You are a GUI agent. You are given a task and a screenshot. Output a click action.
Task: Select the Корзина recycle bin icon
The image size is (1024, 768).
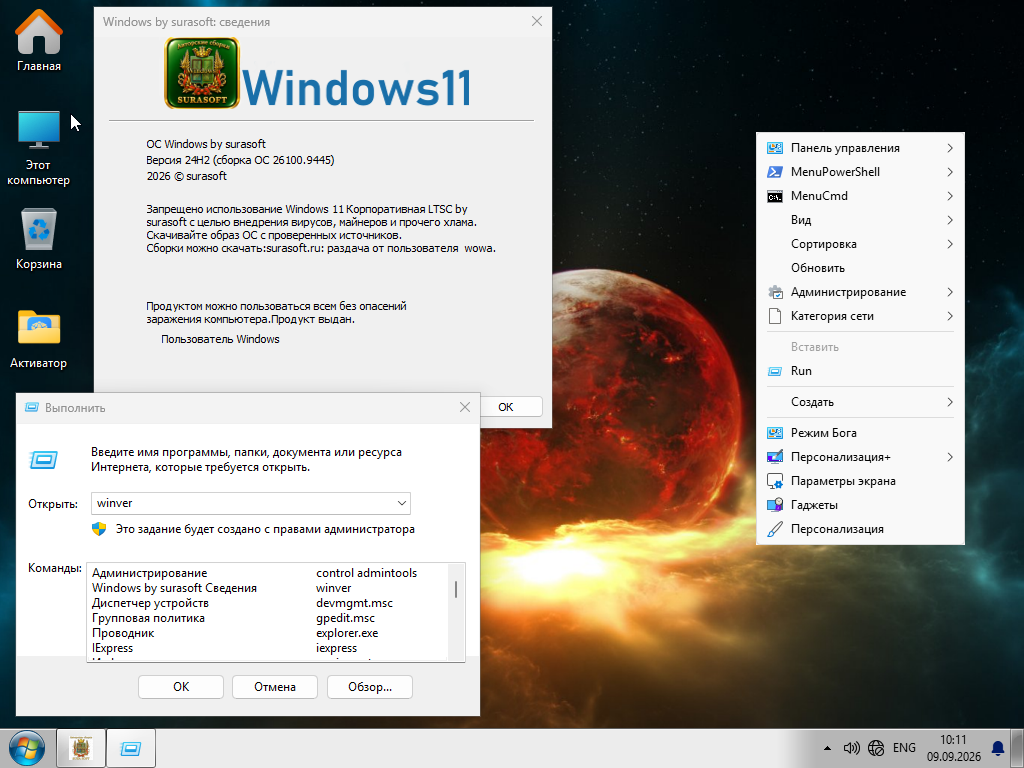tap(39, 238)
